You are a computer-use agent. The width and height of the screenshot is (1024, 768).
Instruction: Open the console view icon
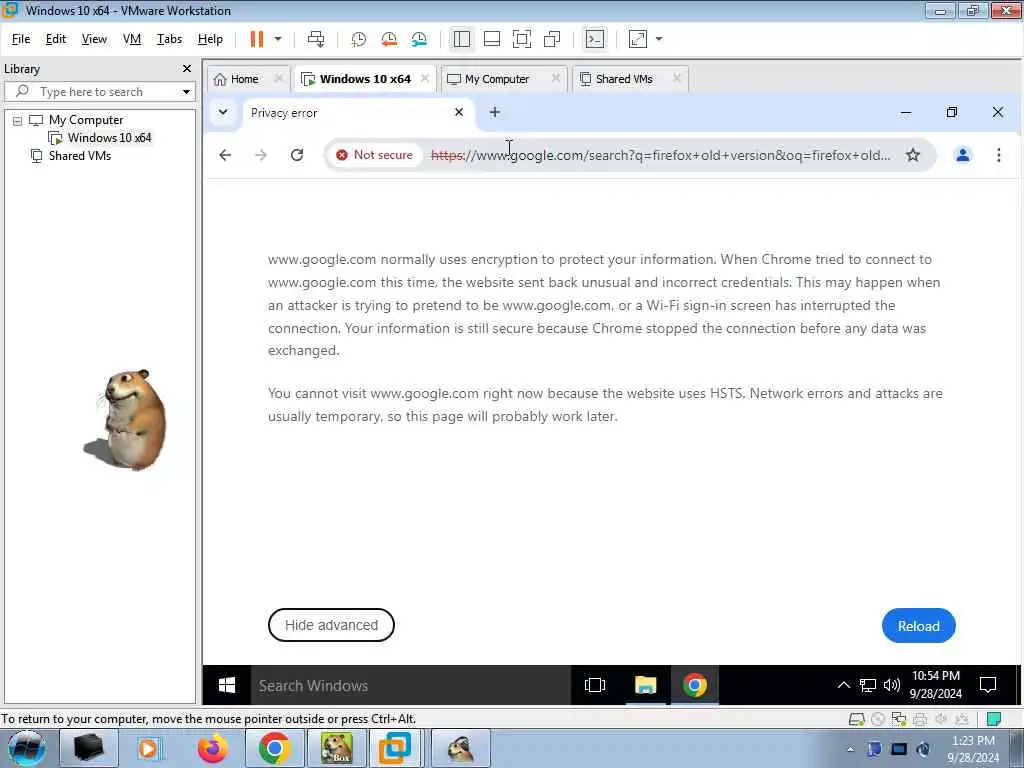pos(595,39)
